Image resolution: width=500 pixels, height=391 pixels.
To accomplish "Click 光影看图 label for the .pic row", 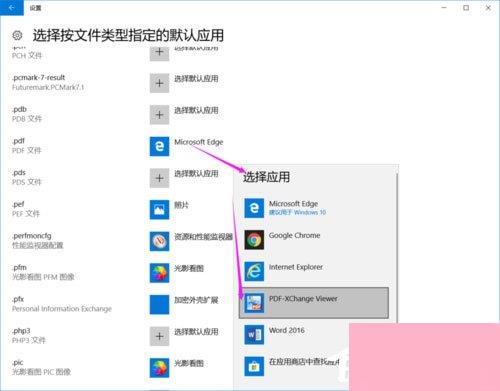I will click(x=189, y=363).
